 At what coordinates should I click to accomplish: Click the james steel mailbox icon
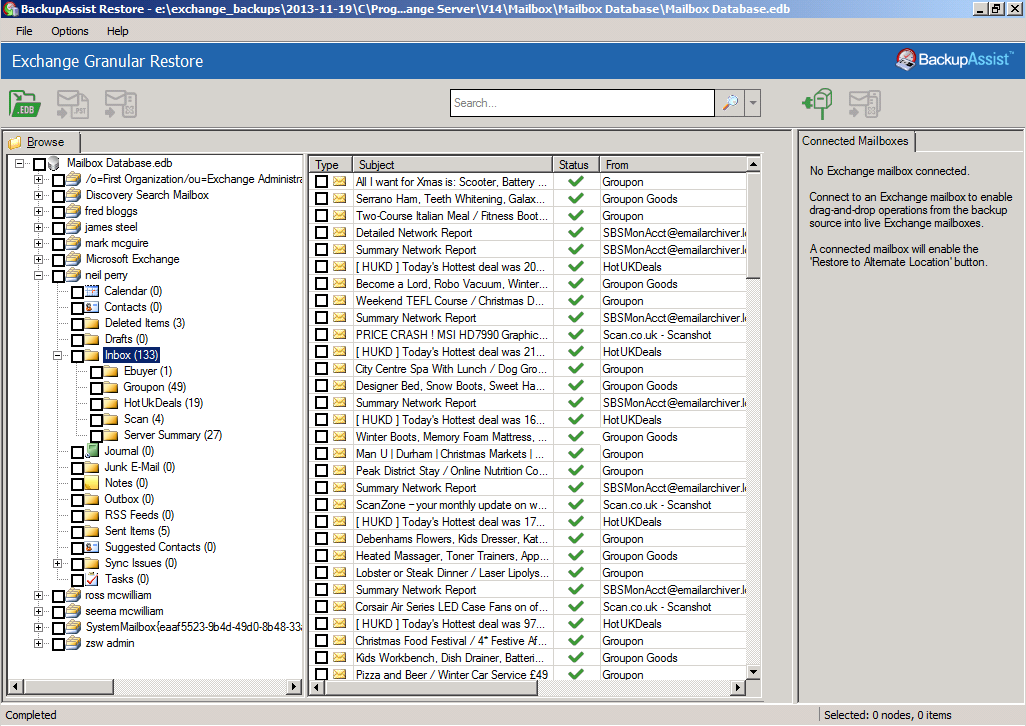(73, 227)
